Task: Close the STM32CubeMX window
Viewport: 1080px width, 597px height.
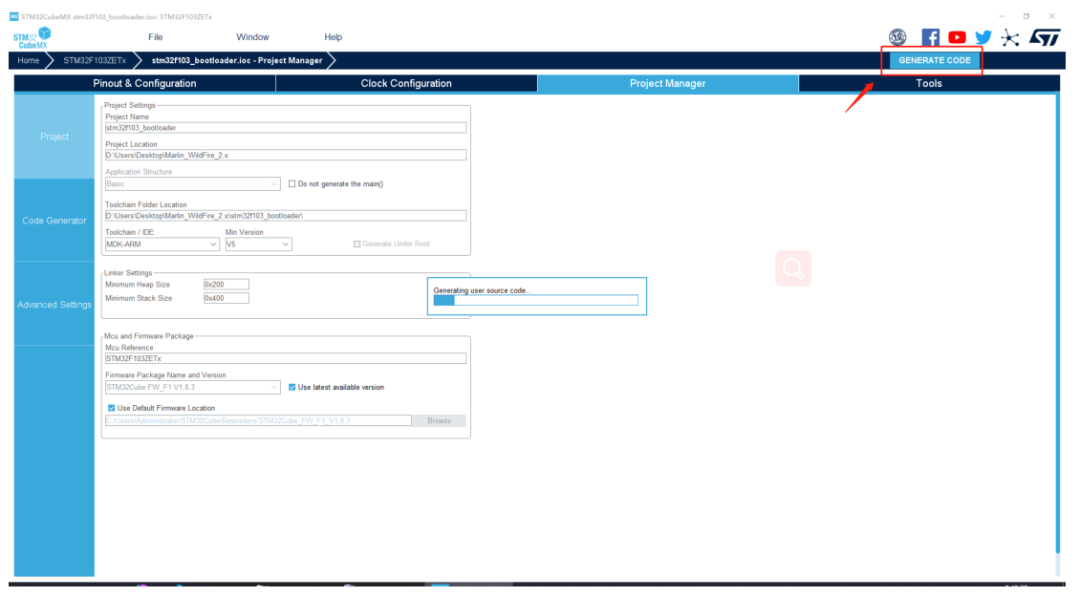Action: click(1052, 16)
